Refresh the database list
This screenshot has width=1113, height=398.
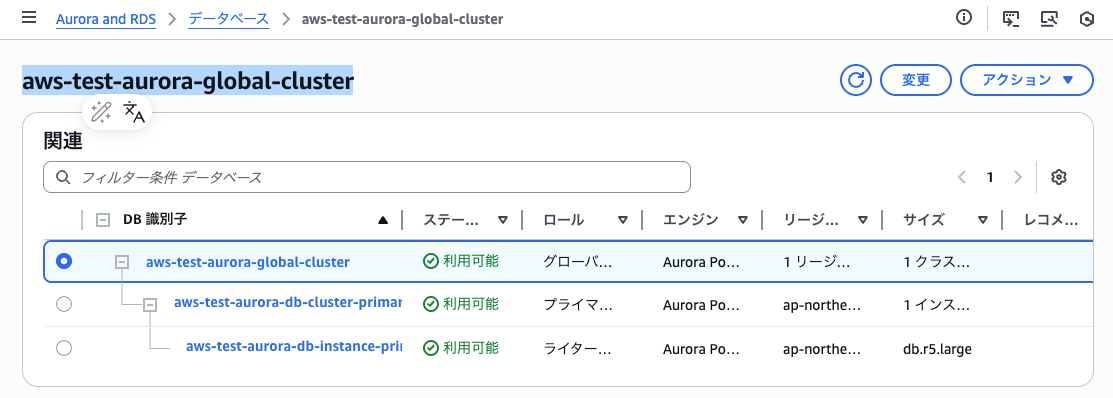[x=855, y=80]
